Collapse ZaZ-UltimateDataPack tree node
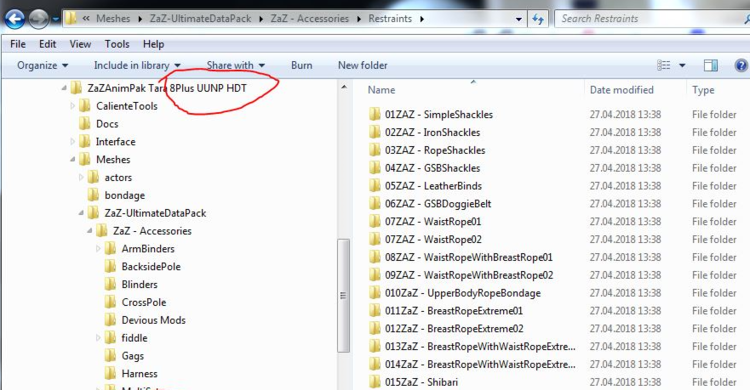Screen dimensions: 750x390 tap(81, 213)
